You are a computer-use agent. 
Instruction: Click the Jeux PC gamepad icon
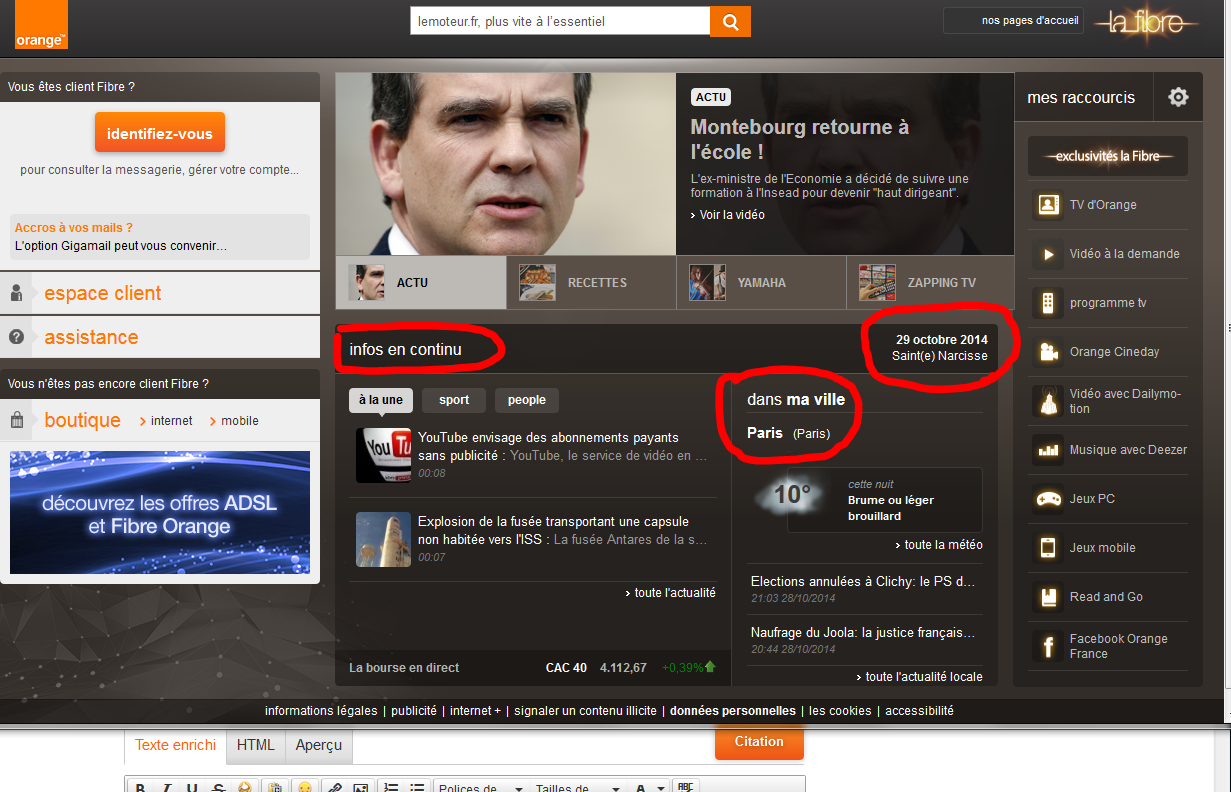pyautogui.click(x=1048, y=499)
